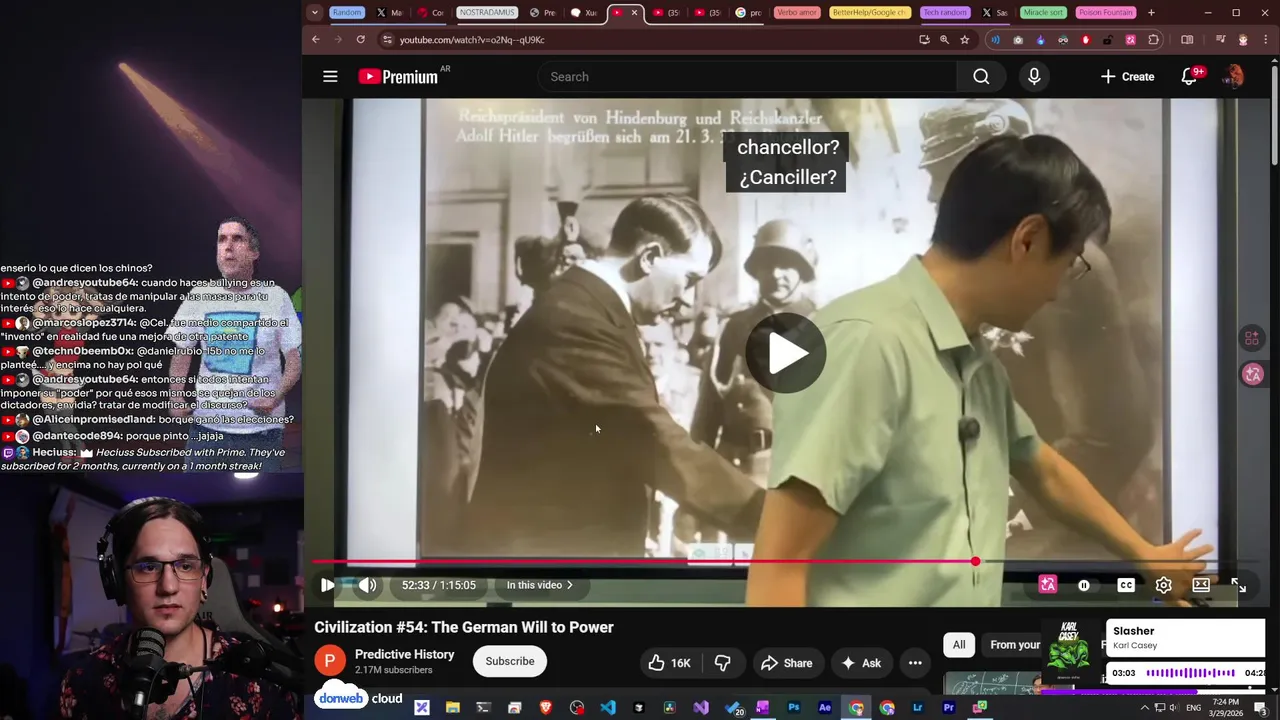Open the browser zoom magnifier icon

click(944, 40)
